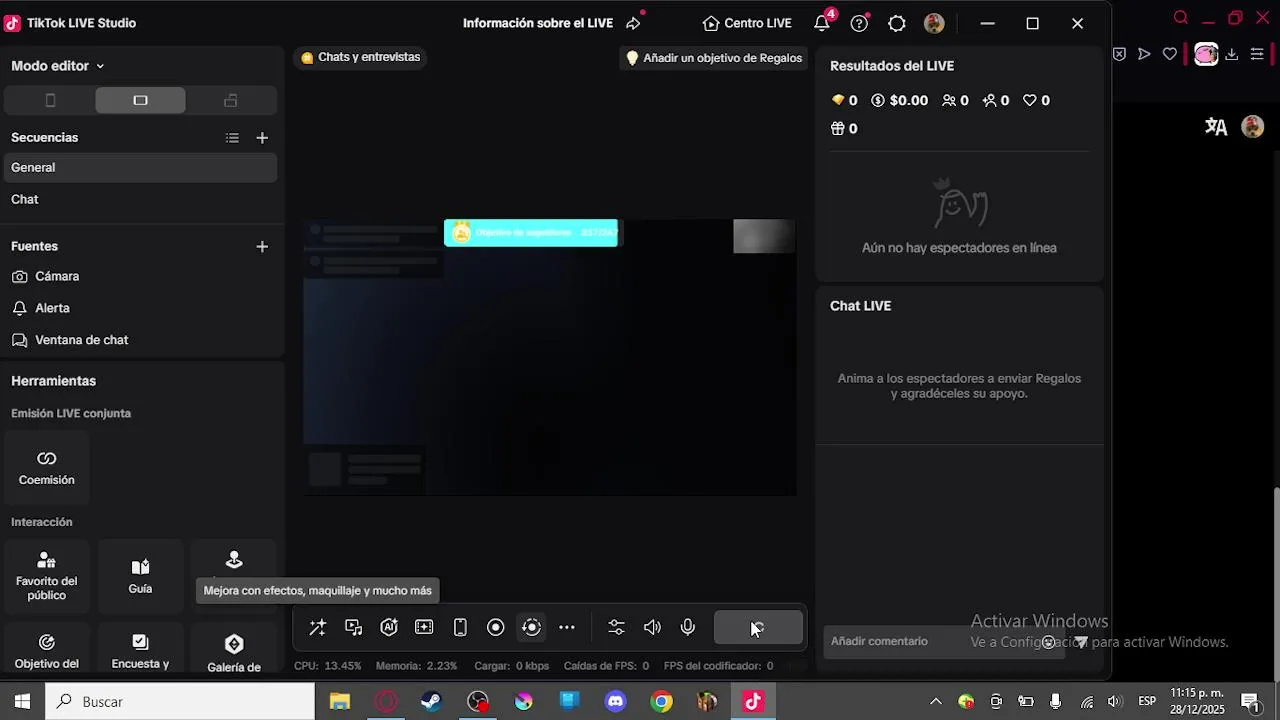
Task: Click the download icon in background browser
Action: tap(1231, 54)
